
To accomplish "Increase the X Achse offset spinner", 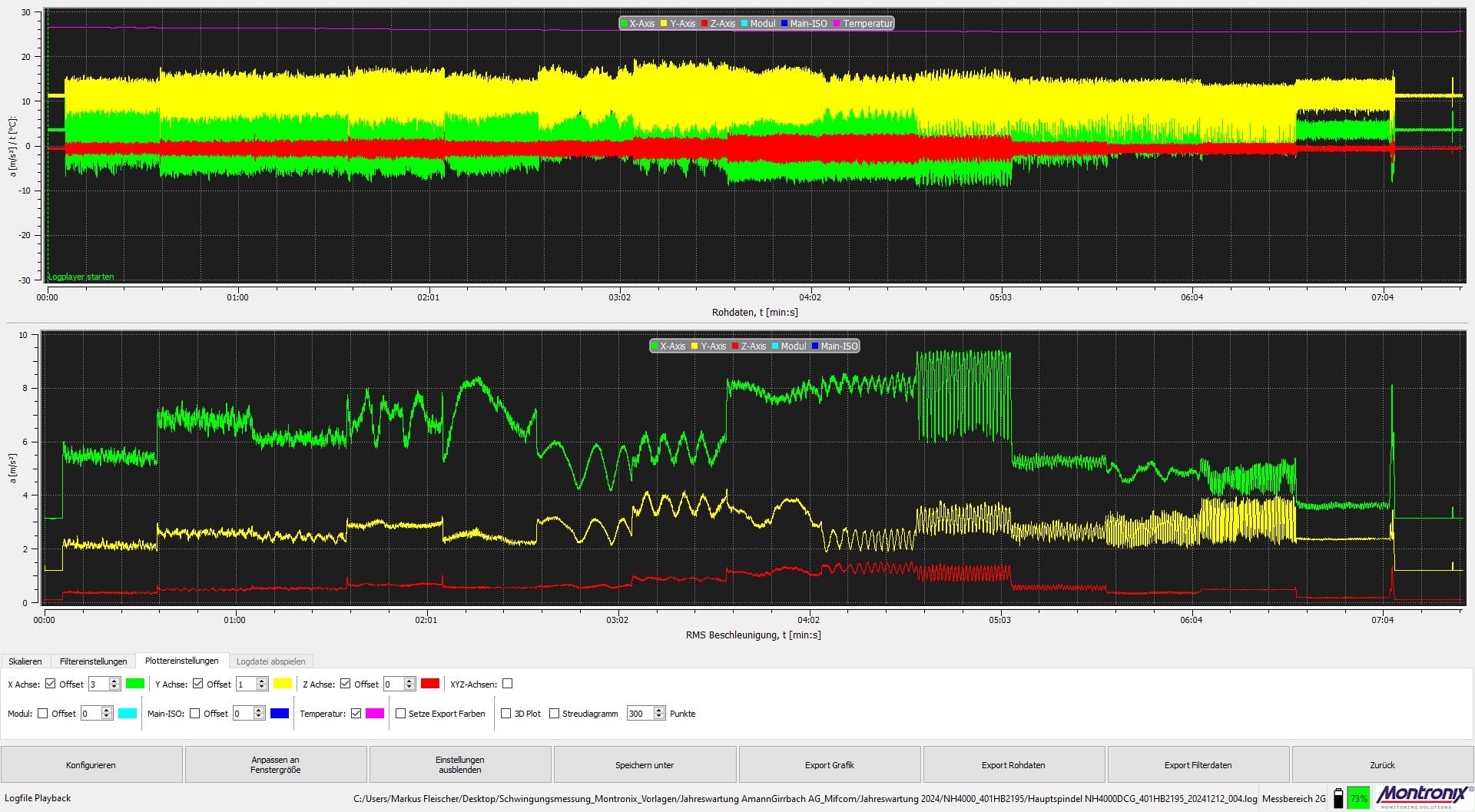I will pyautogui.click(x=115, y=681).
